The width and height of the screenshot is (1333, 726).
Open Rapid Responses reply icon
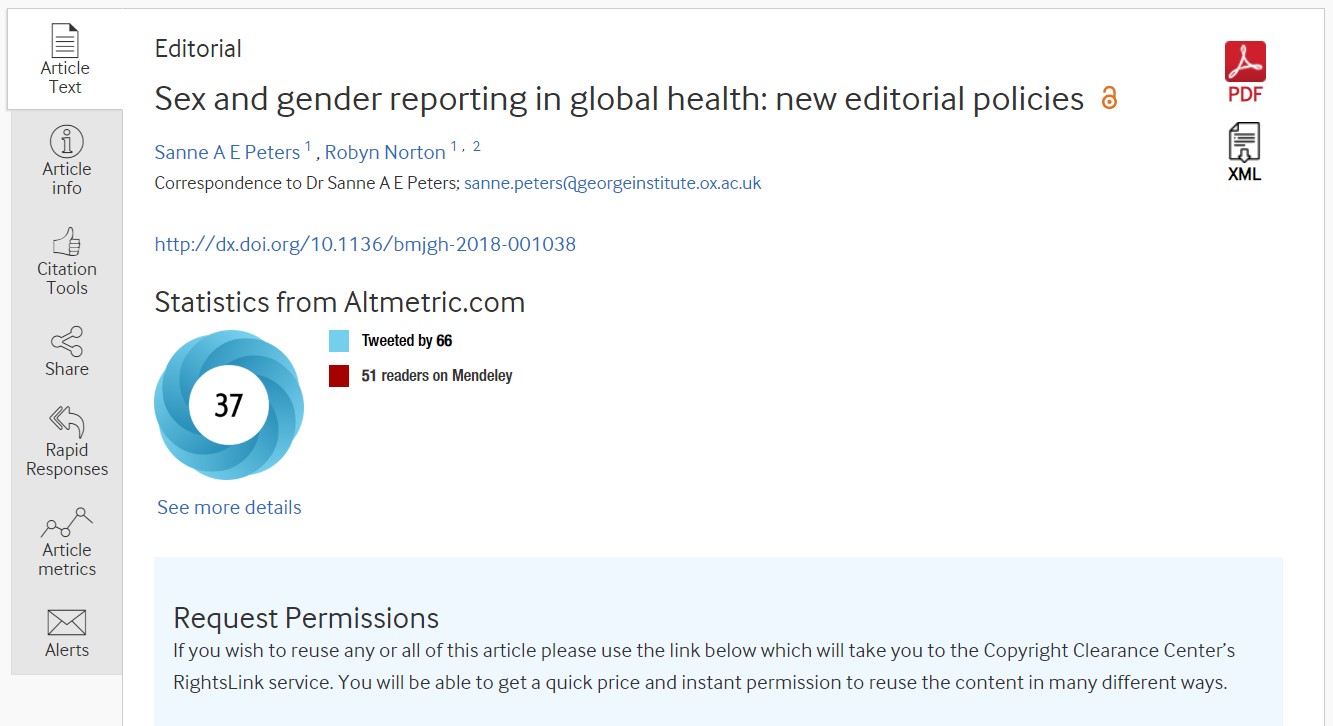click(x=67, y=422)
